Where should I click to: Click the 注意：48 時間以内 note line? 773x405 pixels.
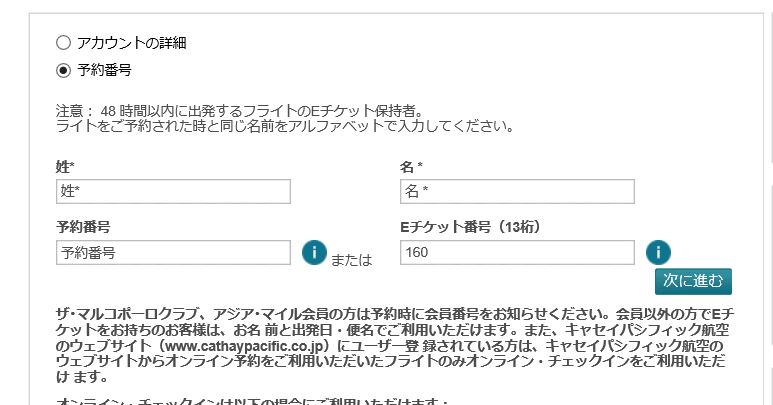(240, 111)
